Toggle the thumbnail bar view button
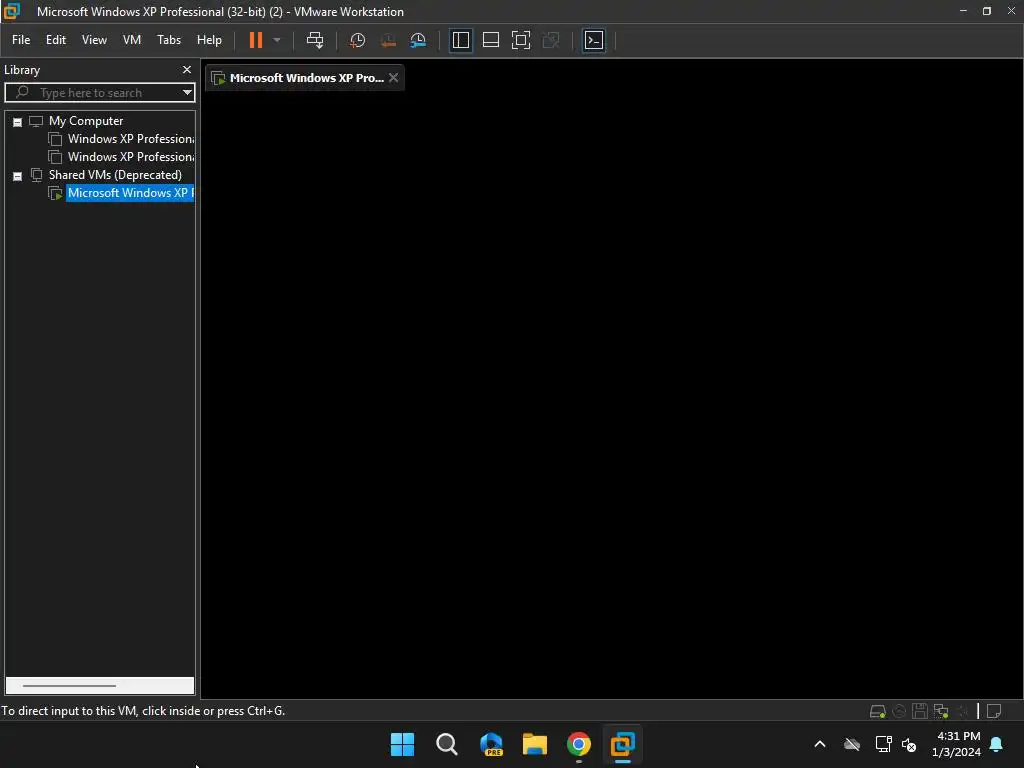Image resolution: width=1024 pixels, height=768 pixels. point(491,40)
